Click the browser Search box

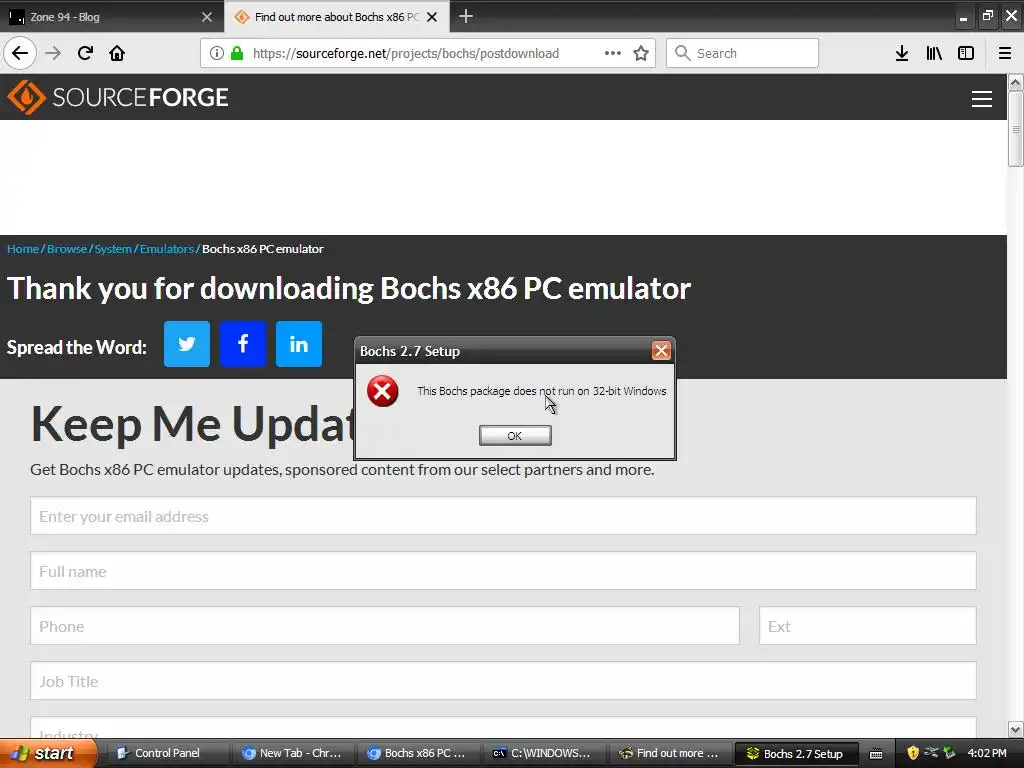click(742, 53)
